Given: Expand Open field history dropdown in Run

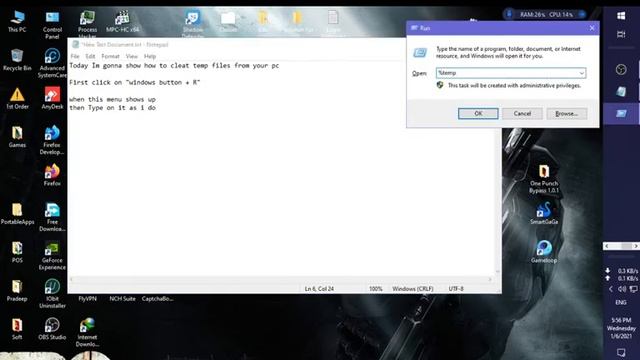Looking at the screenshot, I should (x=581, y=73).
